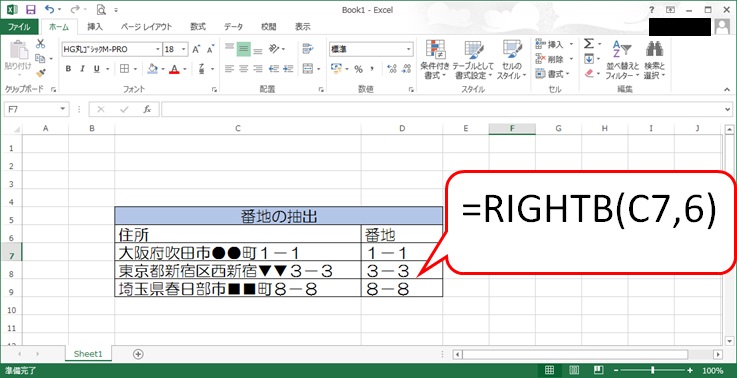Click the Copy icon in clipboard group
737x378 pixels.
click(40, 58)
